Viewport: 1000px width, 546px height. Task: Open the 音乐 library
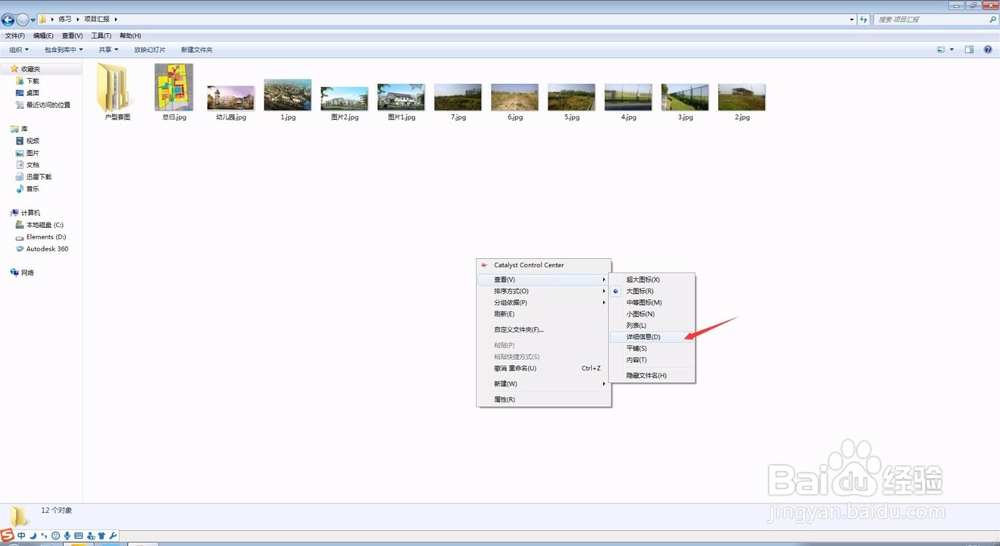pos(32,189)
